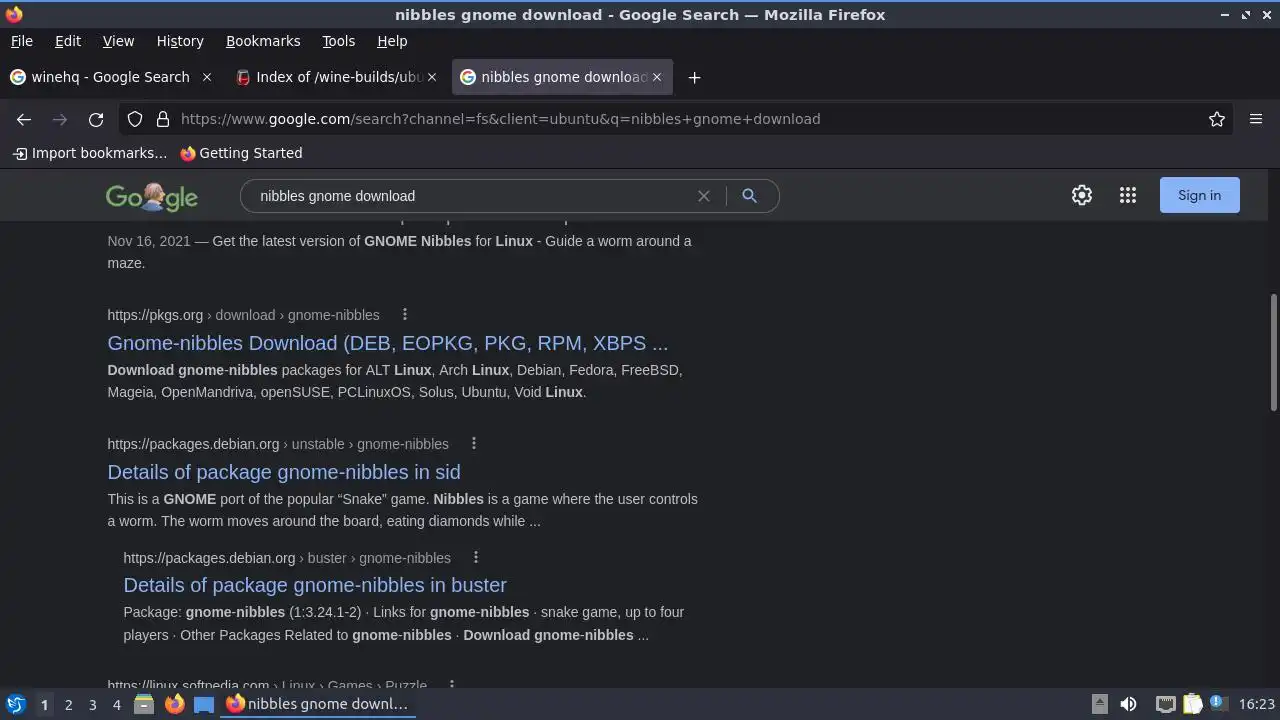Close the nibbles gnome download tab

[x=657, y=77]
